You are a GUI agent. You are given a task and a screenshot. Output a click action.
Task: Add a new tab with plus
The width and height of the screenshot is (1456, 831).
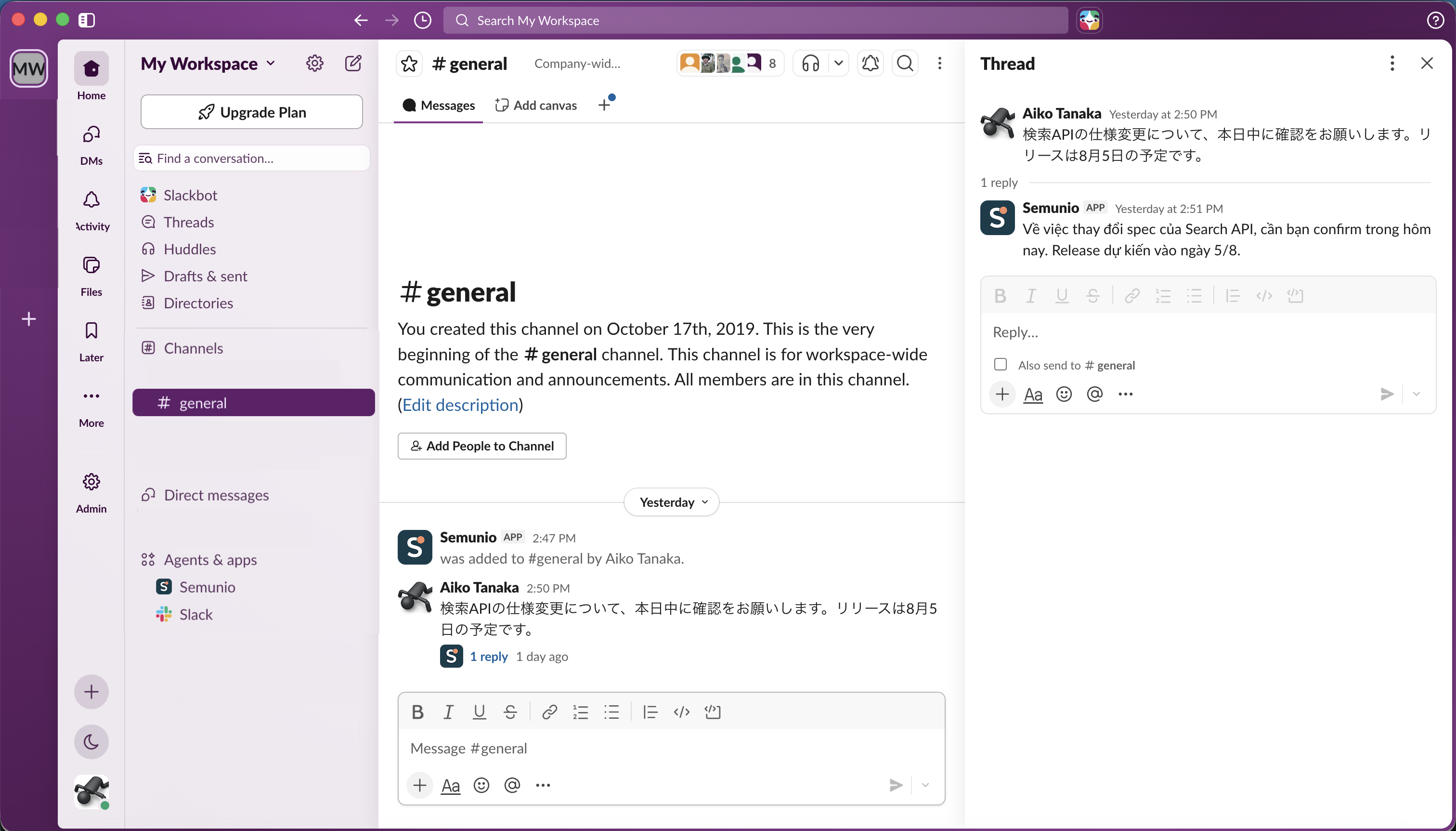[604, 106]
